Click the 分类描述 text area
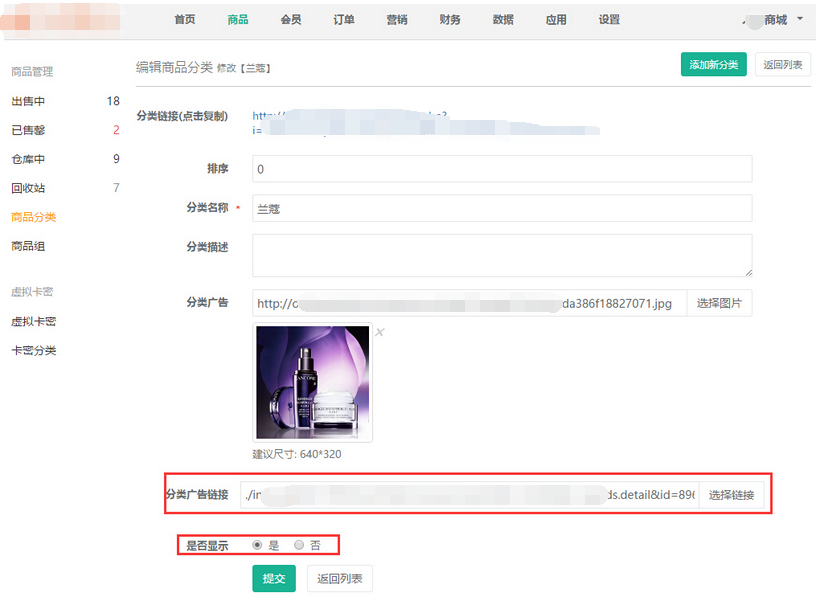This screenshot has width=818, height=600. pos(501,255)
